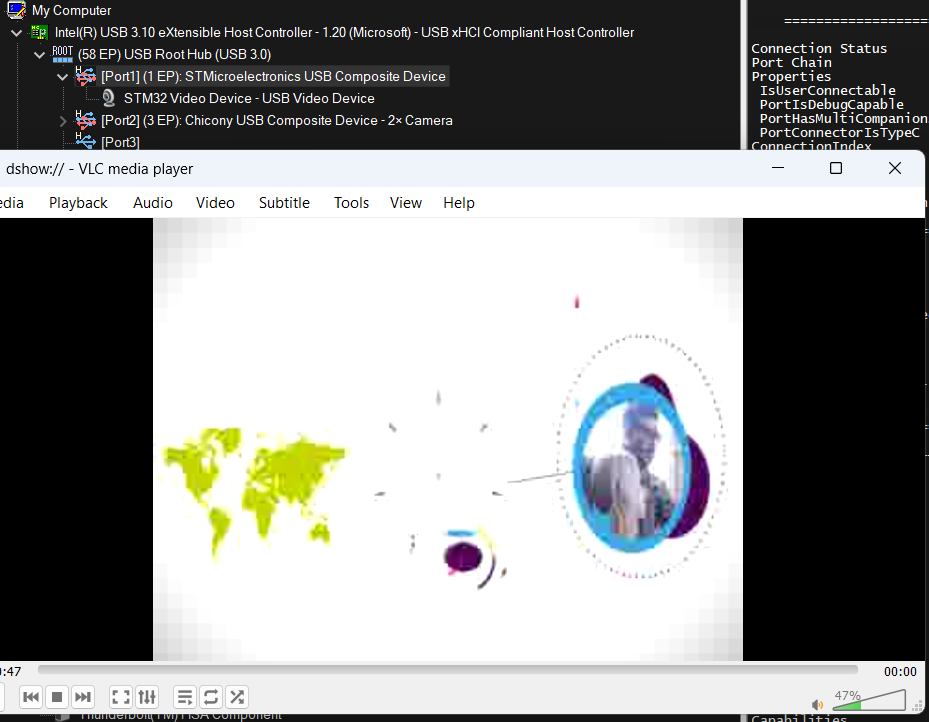Click the USB Root Hub icon
The width and height of the screenshot is (929, 722).
[x=62, y=54]
